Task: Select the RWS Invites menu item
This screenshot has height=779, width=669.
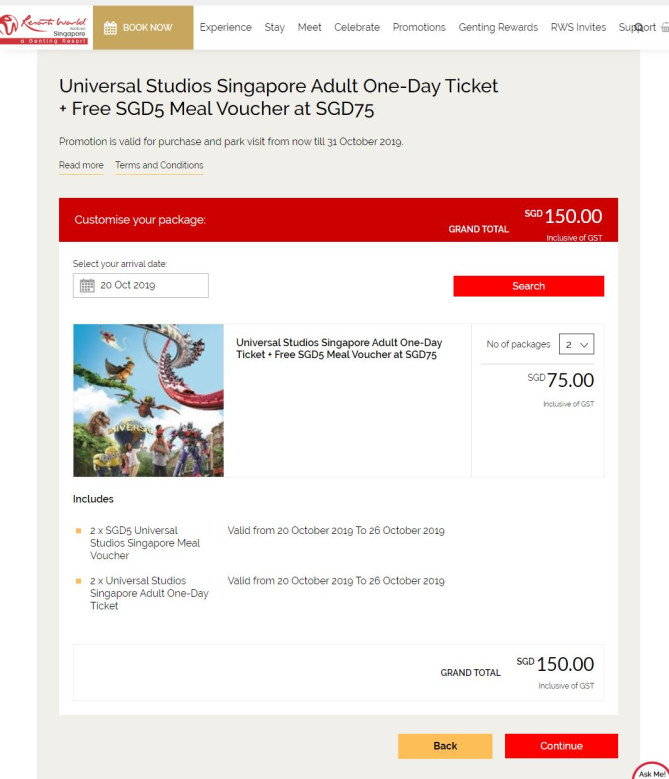Action: (x=578, y=28)
